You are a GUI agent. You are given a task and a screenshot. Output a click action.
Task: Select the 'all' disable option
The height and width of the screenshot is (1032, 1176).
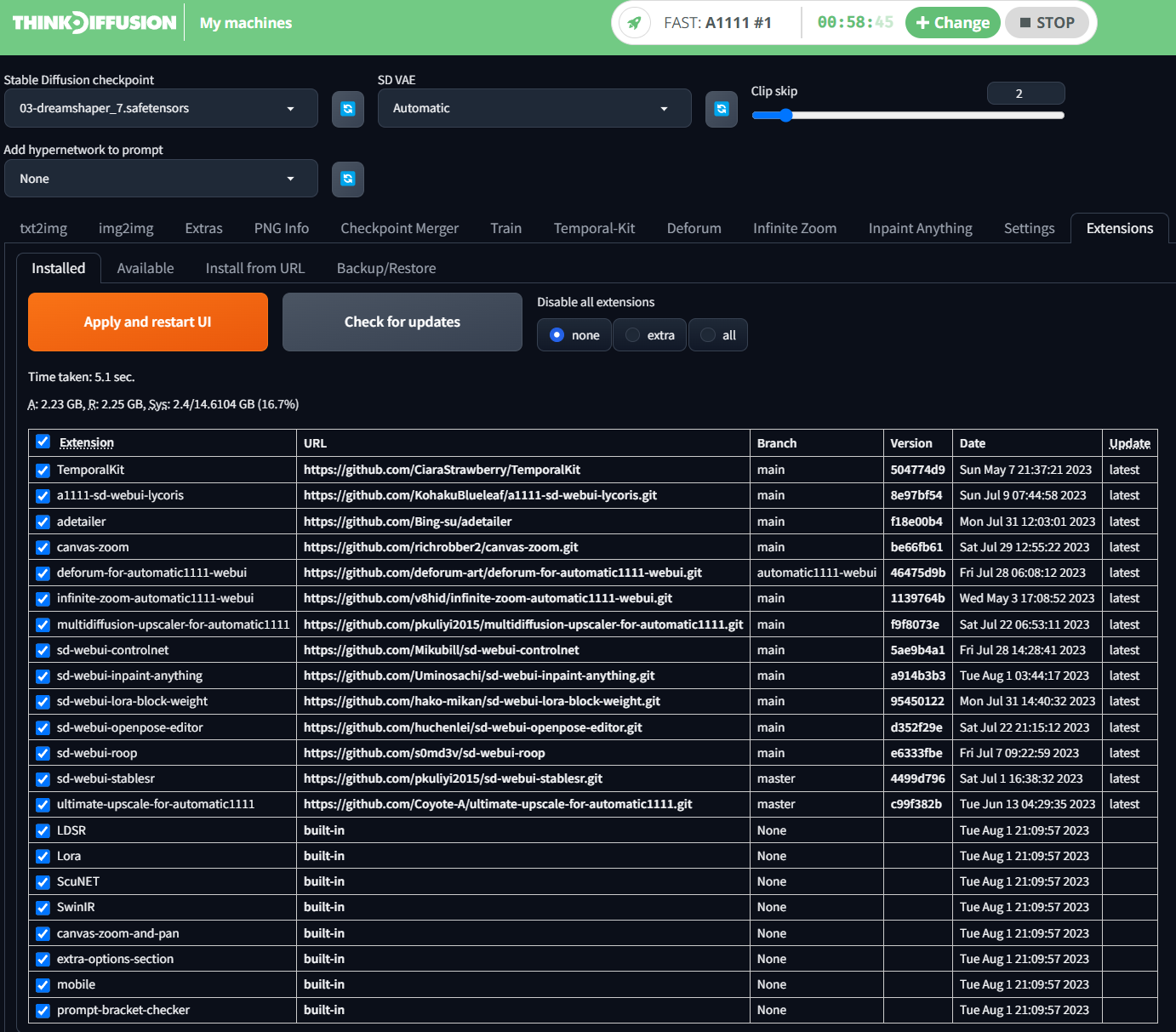717,335
